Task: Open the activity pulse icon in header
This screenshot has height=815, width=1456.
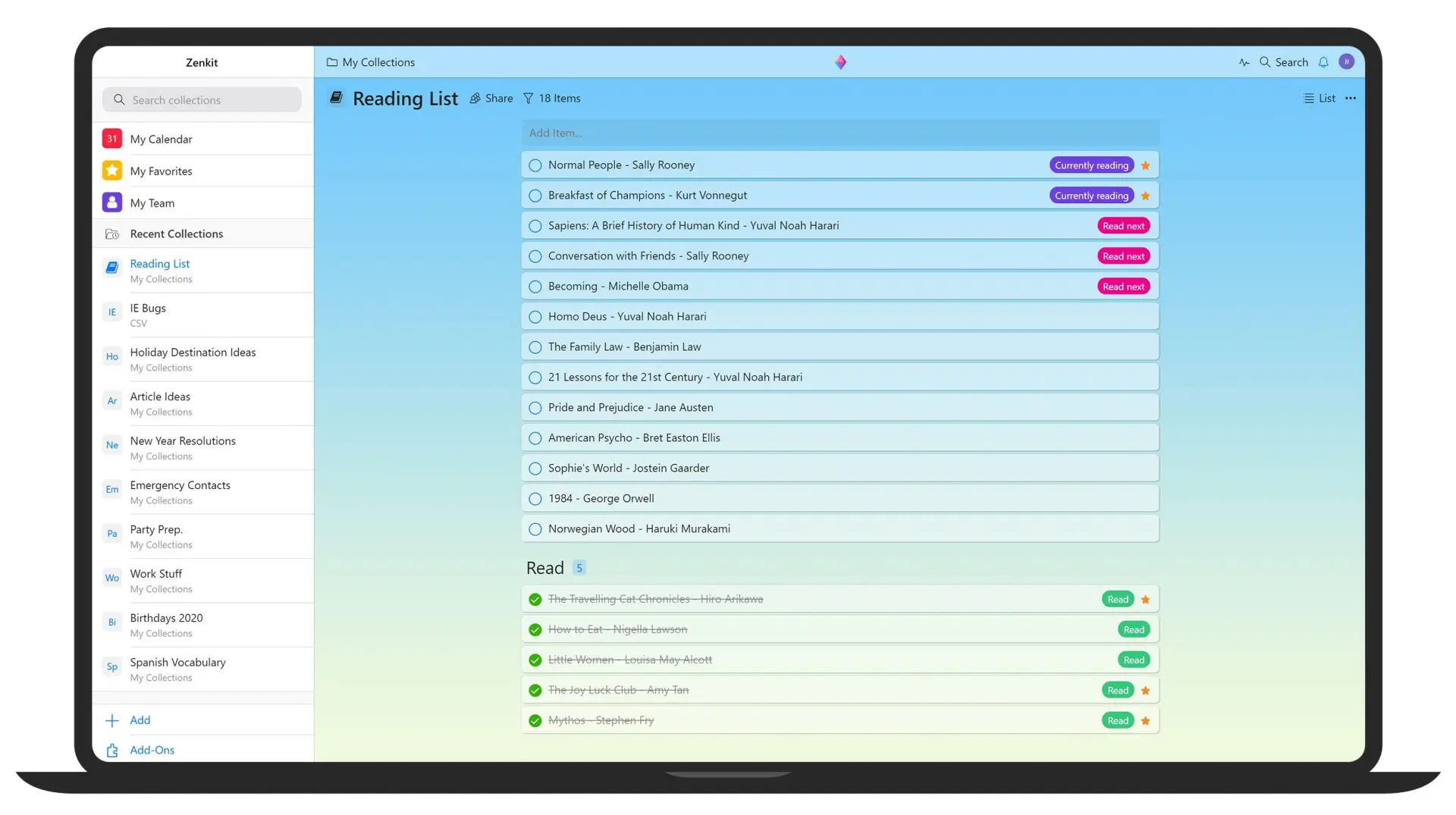Action: (x=1244, y=62)
